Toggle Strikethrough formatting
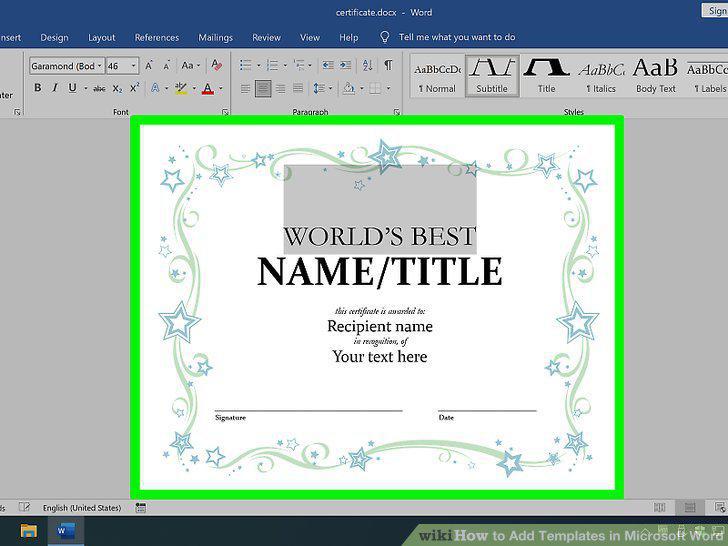 coord(99,88)
